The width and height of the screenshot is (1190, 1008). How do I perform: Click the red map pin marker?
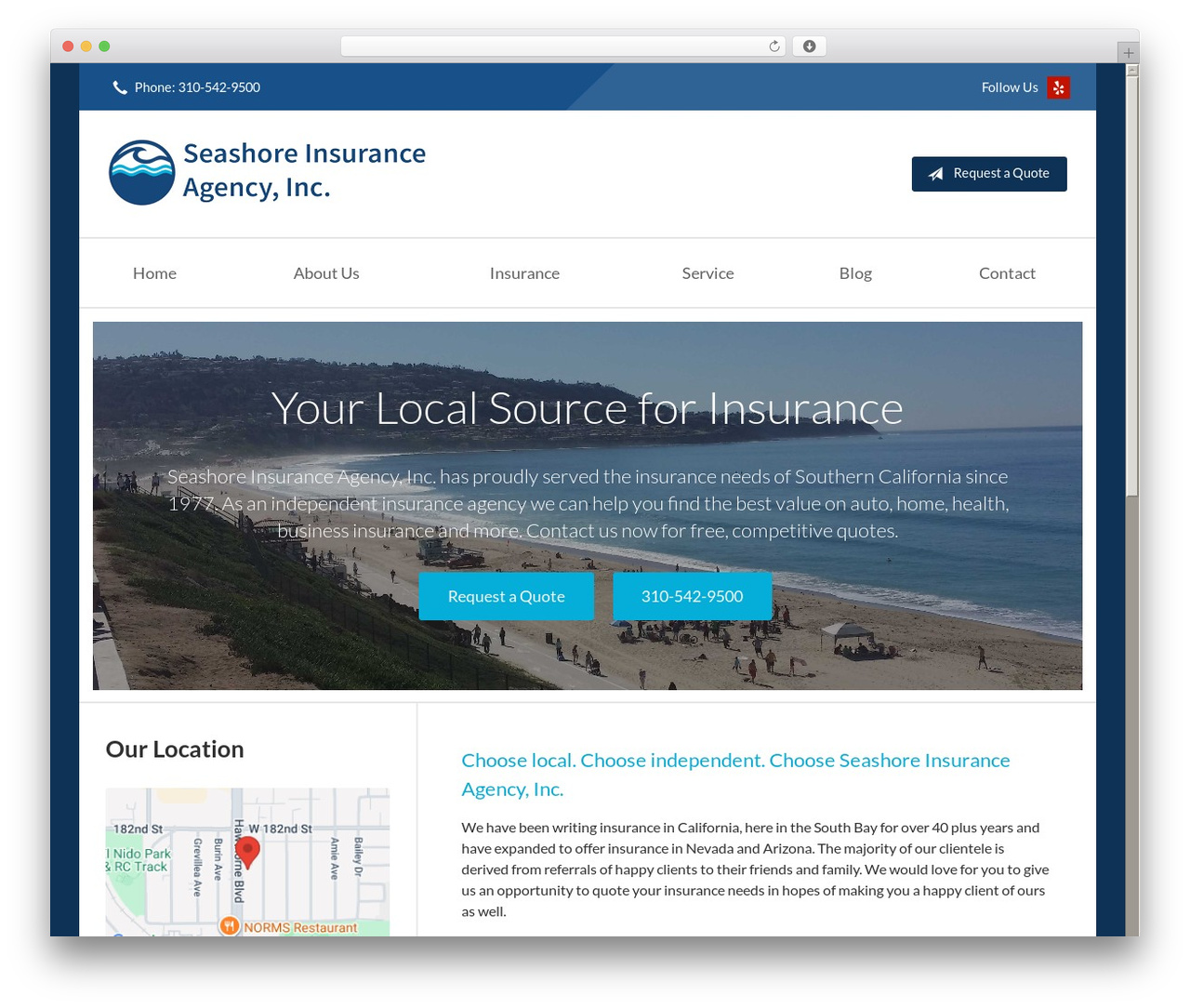tap(247, 852)
